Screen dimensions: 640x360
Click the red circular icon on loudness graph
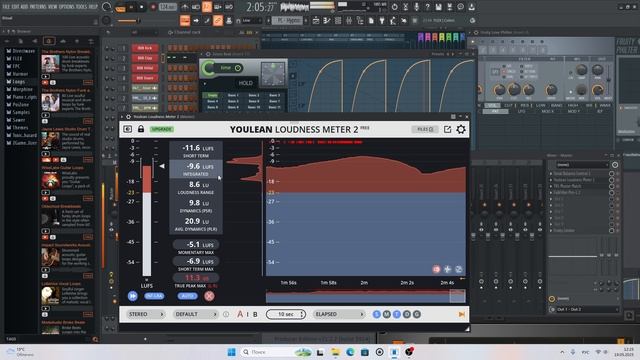[436, 269]
